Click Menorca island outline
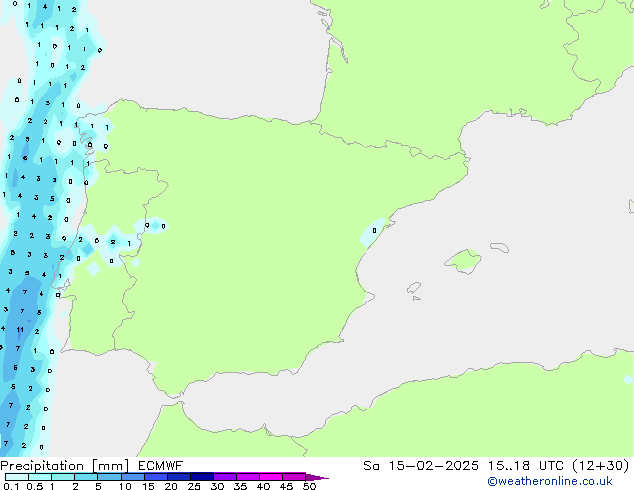634x490 pixels. tap(500, 247)
